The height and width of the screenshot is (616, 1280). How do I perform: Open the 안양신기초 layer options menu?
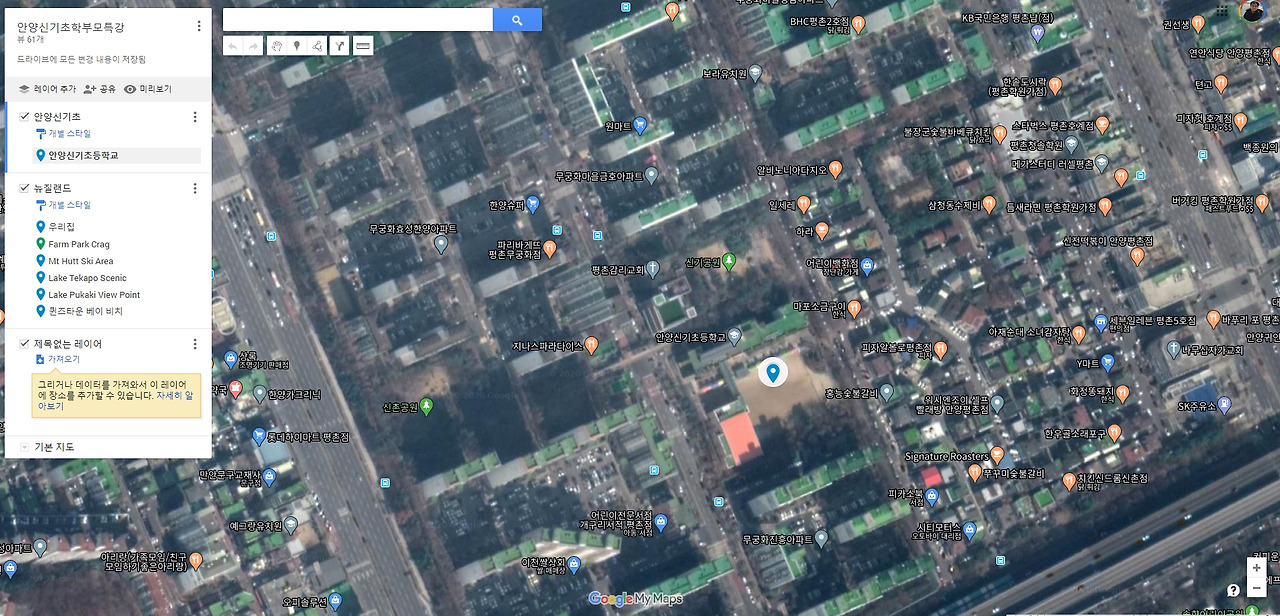(x=195, y=117)
